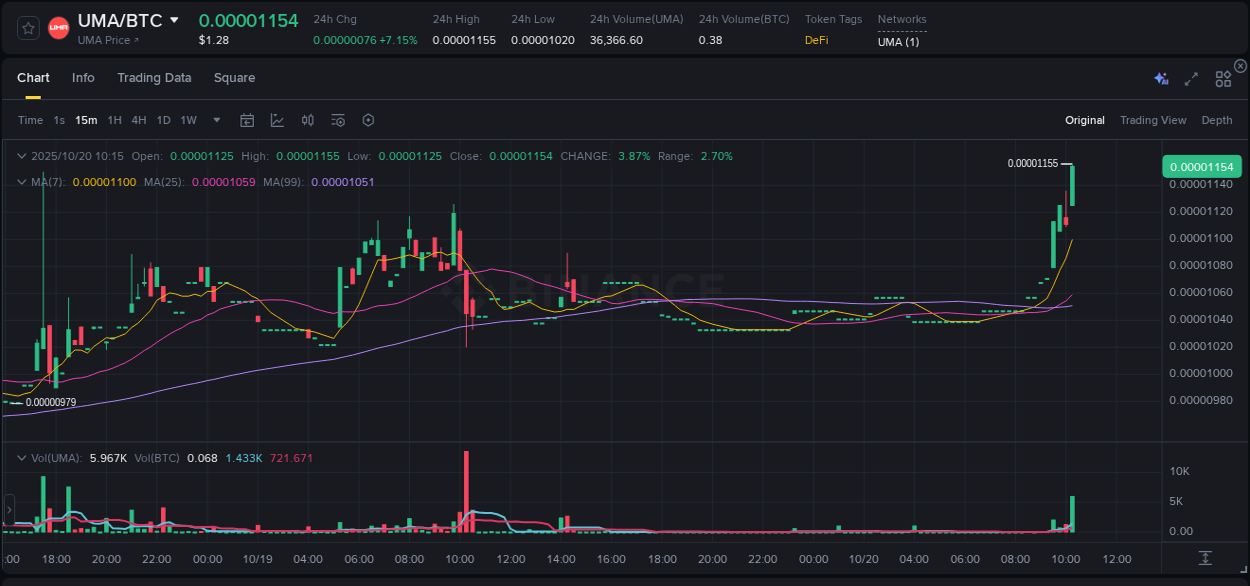This screenshot has height=586, width=1250.
Task: Launch the AI assistant icon
Action: 1161,78
